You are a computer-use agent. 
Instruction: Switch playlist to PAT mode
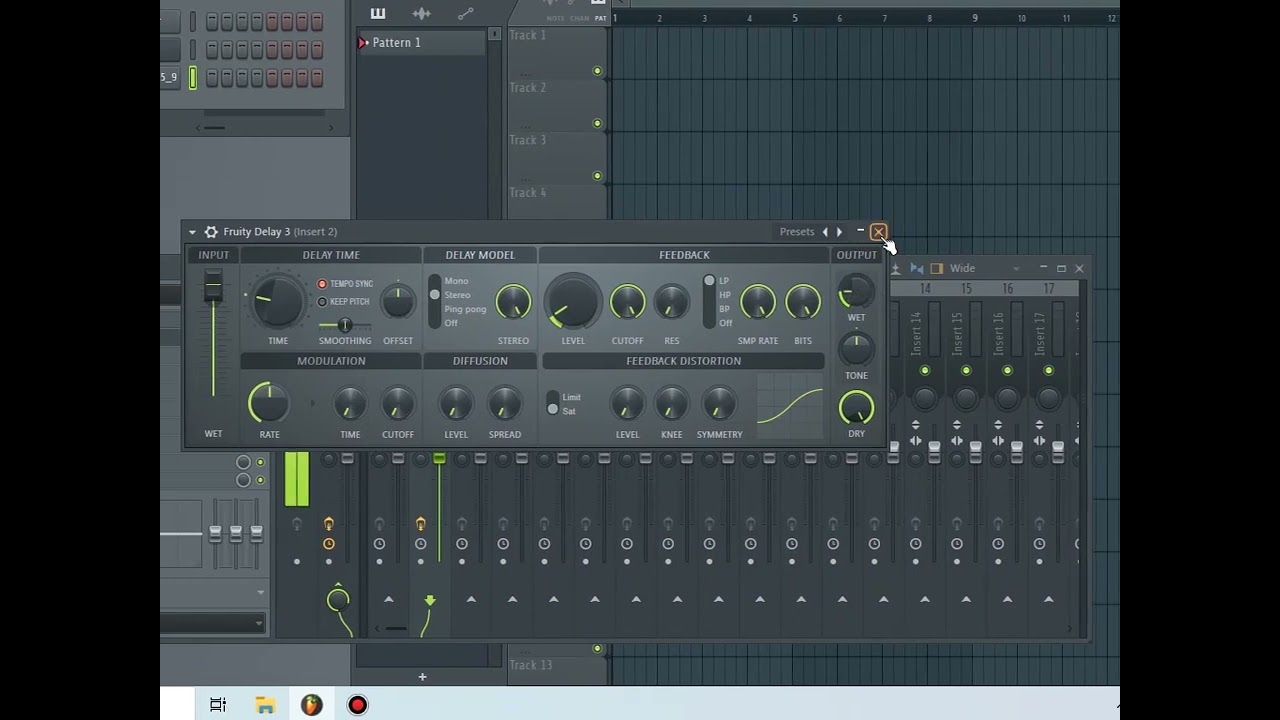(600, 18)
